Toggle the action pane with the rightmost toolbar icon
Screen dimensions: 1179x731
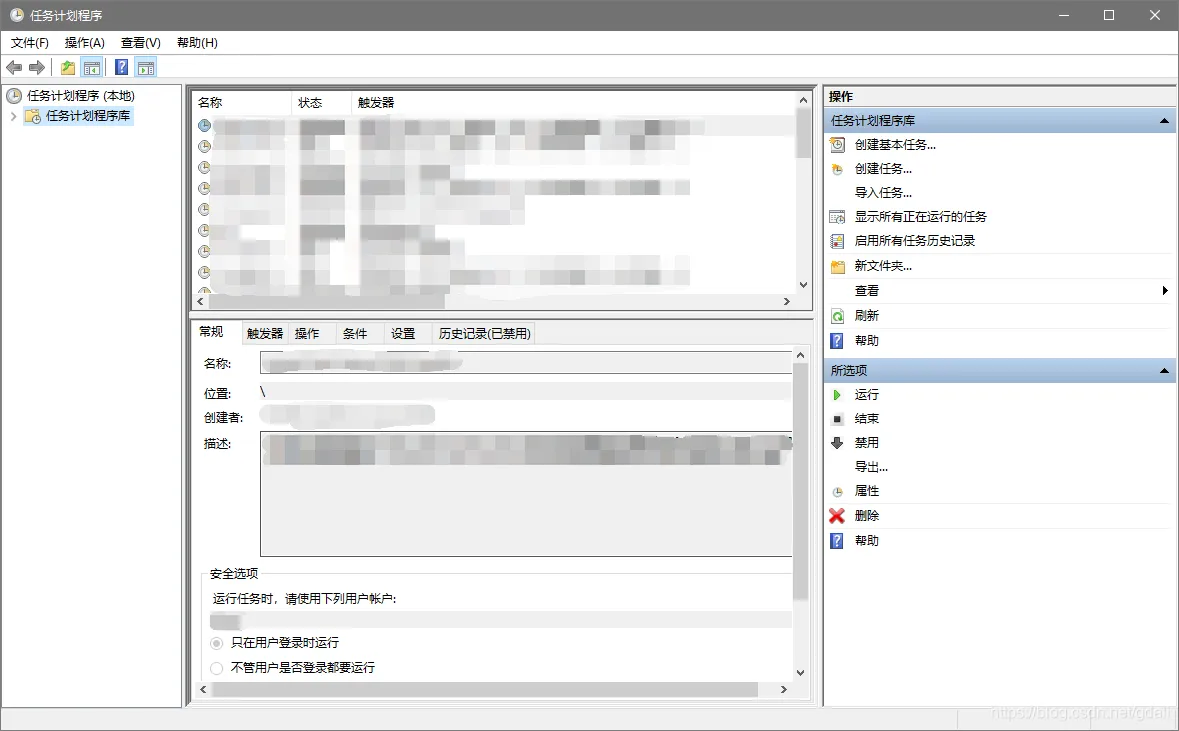tap(146, 67)
